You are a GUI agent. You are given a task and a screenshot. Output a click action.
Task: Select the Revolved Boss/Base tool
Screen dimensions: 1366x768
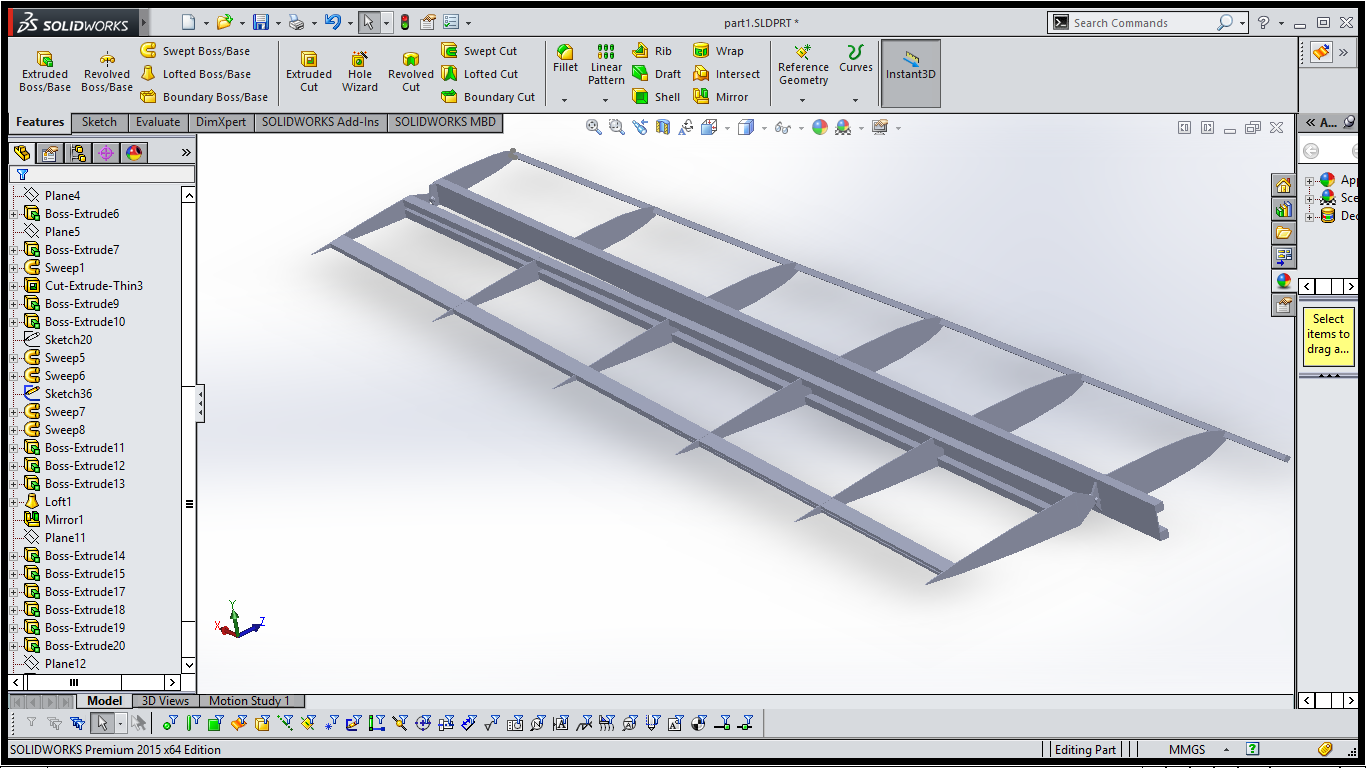click(x=107, y=72)
